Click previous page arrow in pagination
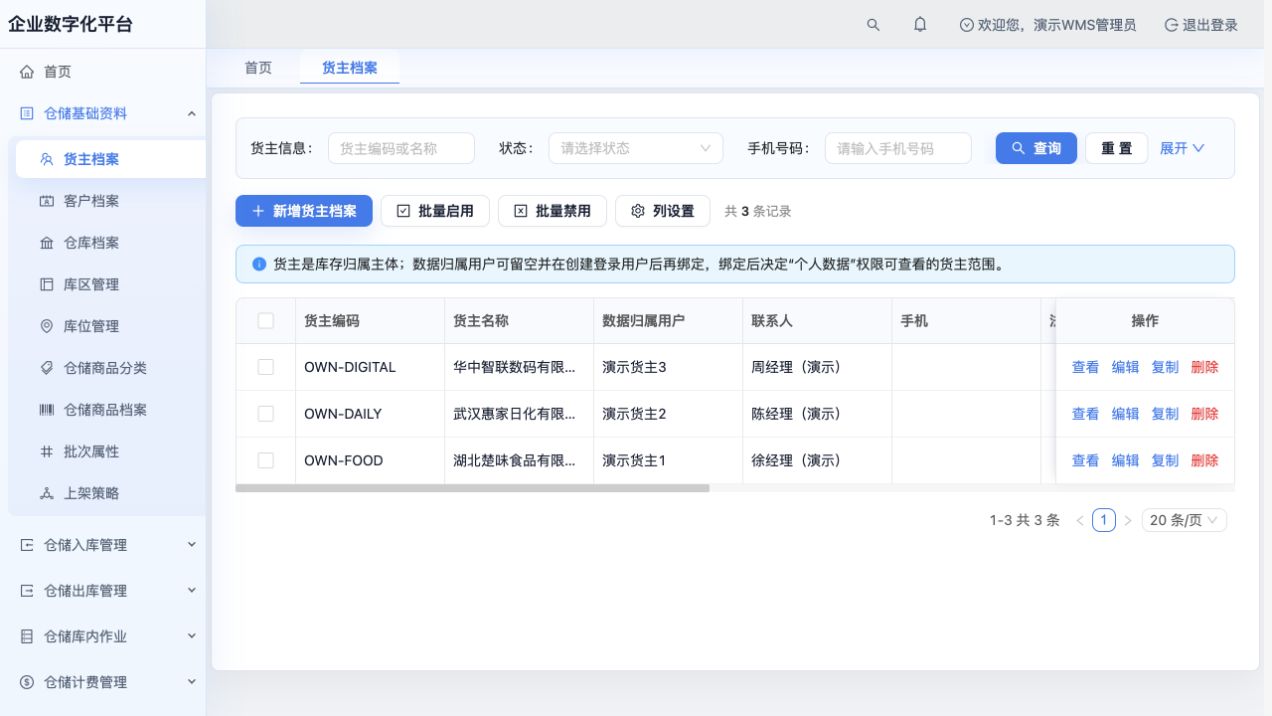 (x=1080, y=520)
